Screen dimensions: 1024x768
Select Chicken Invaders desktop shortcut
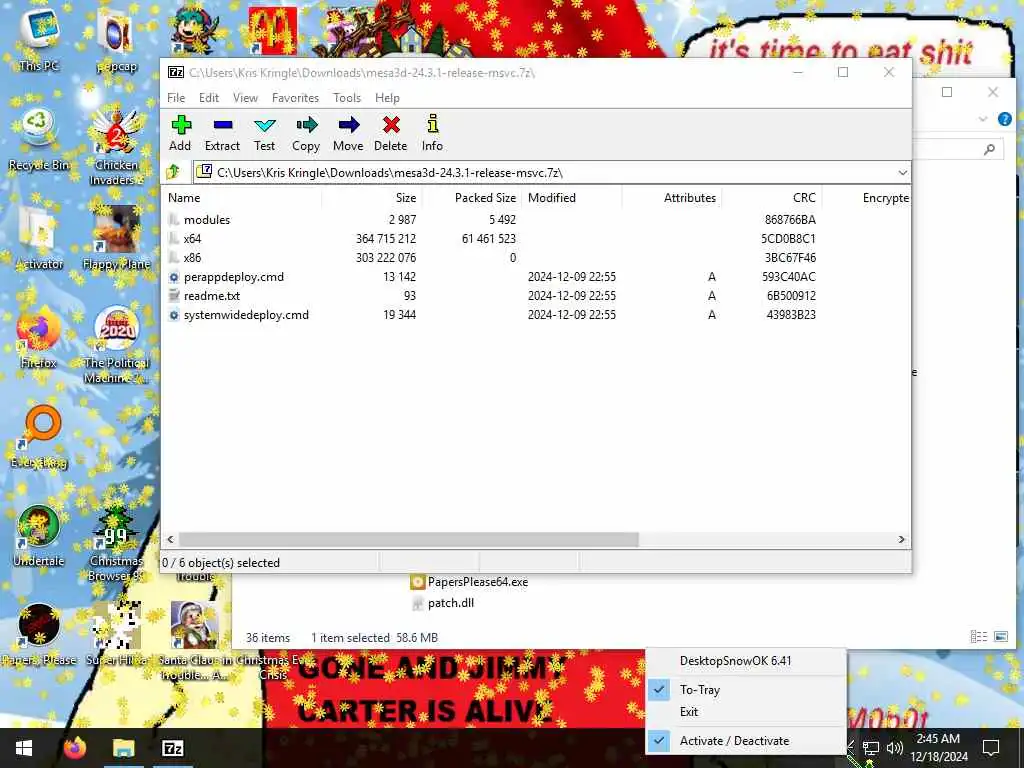[x=116, y=148]
